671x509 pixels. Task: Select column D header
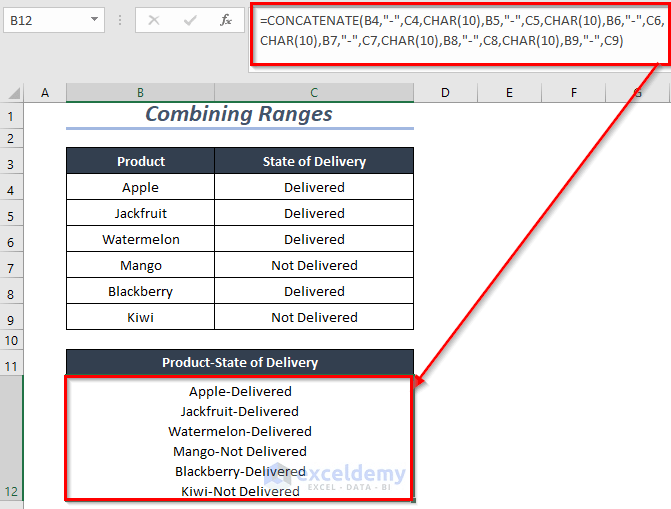(445, 92)
